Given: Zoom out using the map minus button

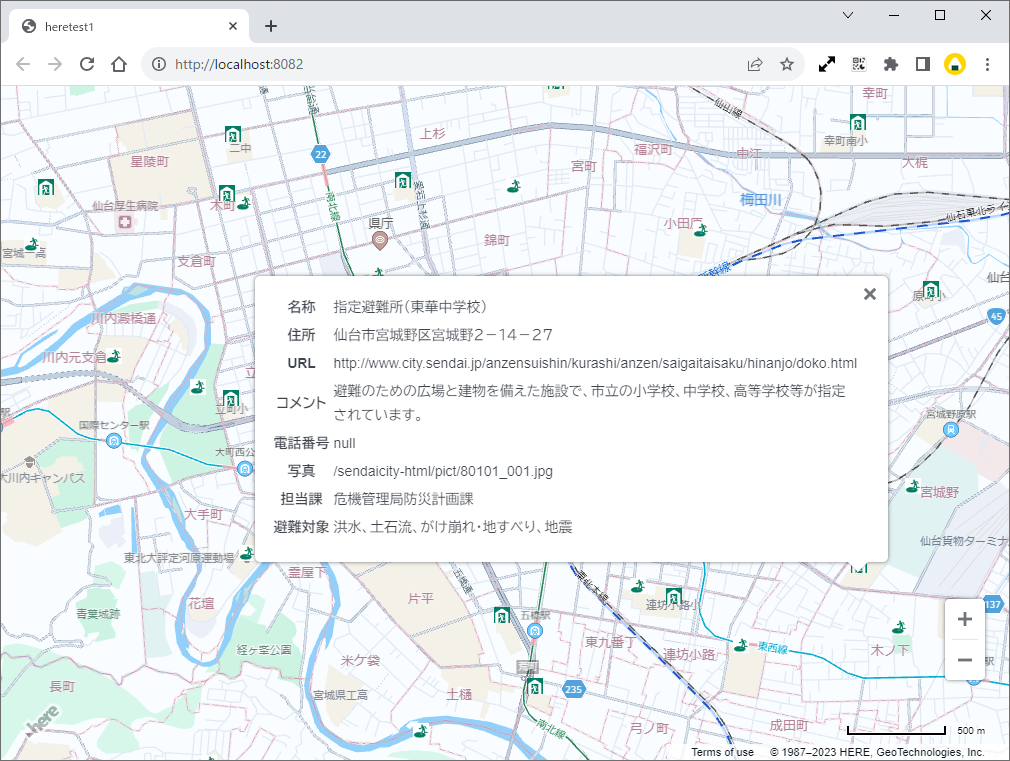Looking at the screenshot, I should point(964,660).
